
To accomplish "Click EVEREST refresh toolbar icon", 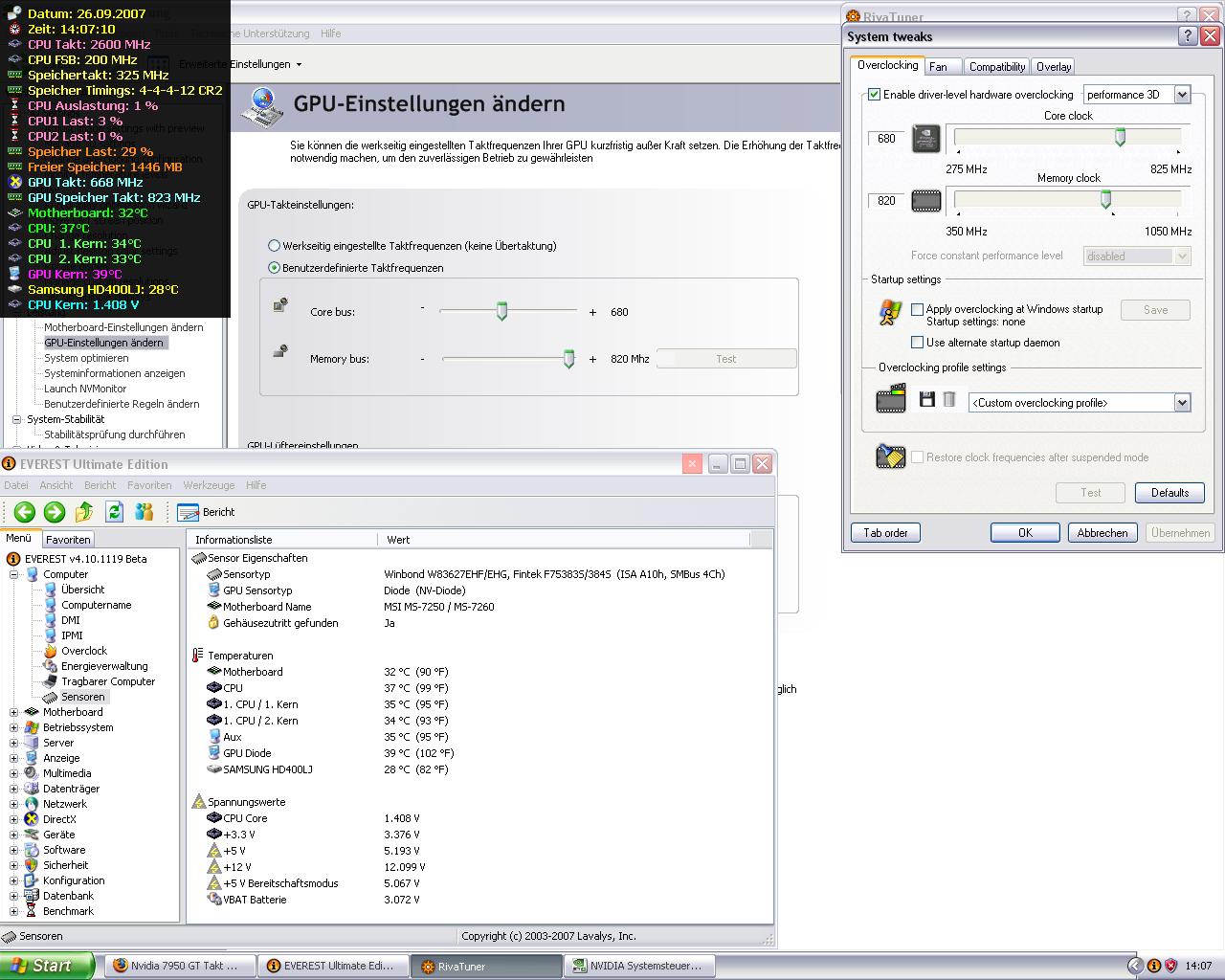I will click(x=115, y=512).
